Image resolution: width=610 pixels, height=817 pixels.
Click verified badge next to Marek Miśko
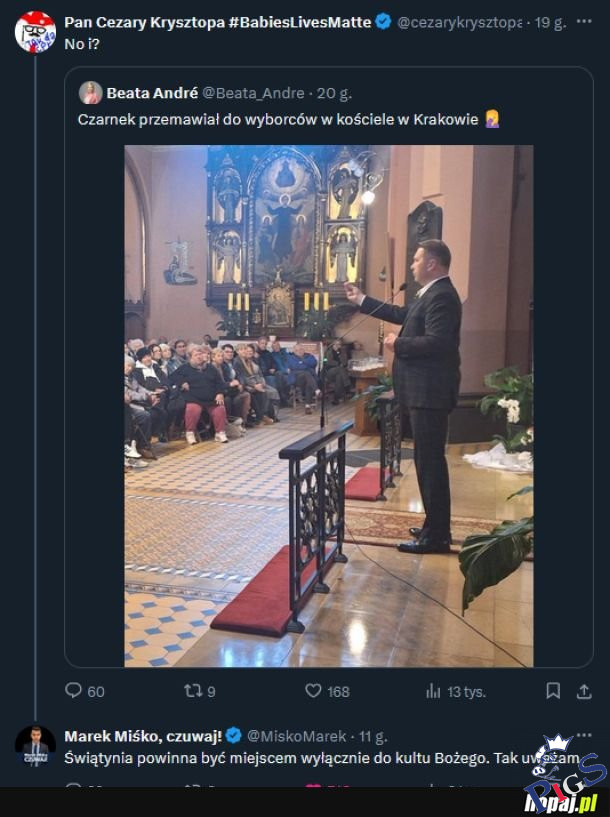point(233,736)
